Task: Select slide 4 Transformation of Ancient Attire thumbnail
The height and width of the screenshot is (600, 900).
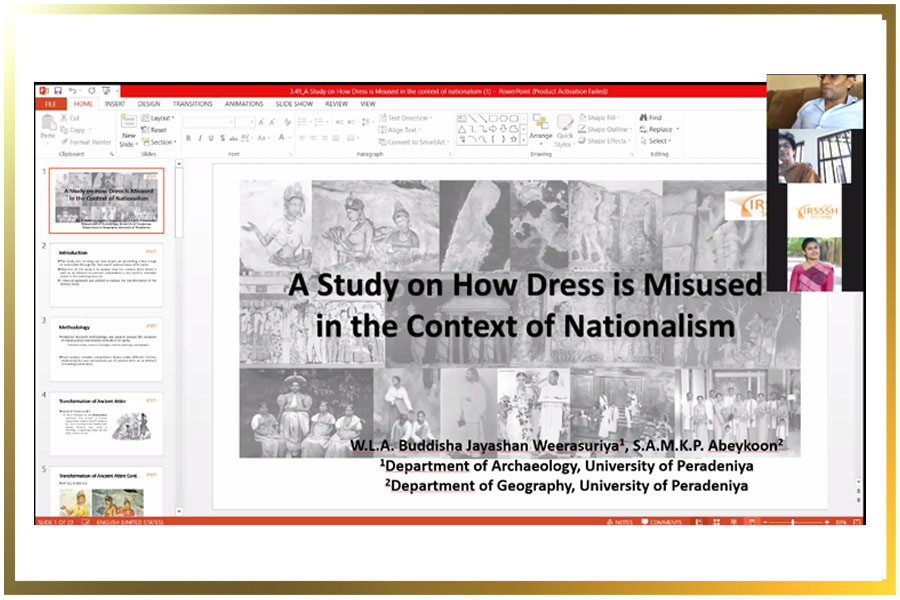Action: [x=107, y=423]
